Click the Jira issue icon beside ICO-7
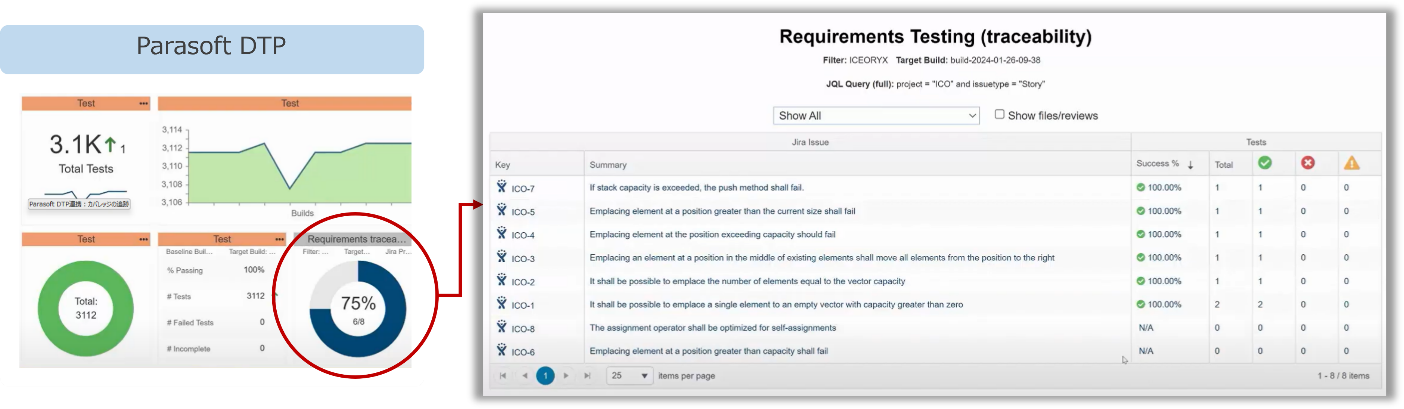Image resolution: width=1404 pixels, height=409 pixels. (x=502, y=187)
